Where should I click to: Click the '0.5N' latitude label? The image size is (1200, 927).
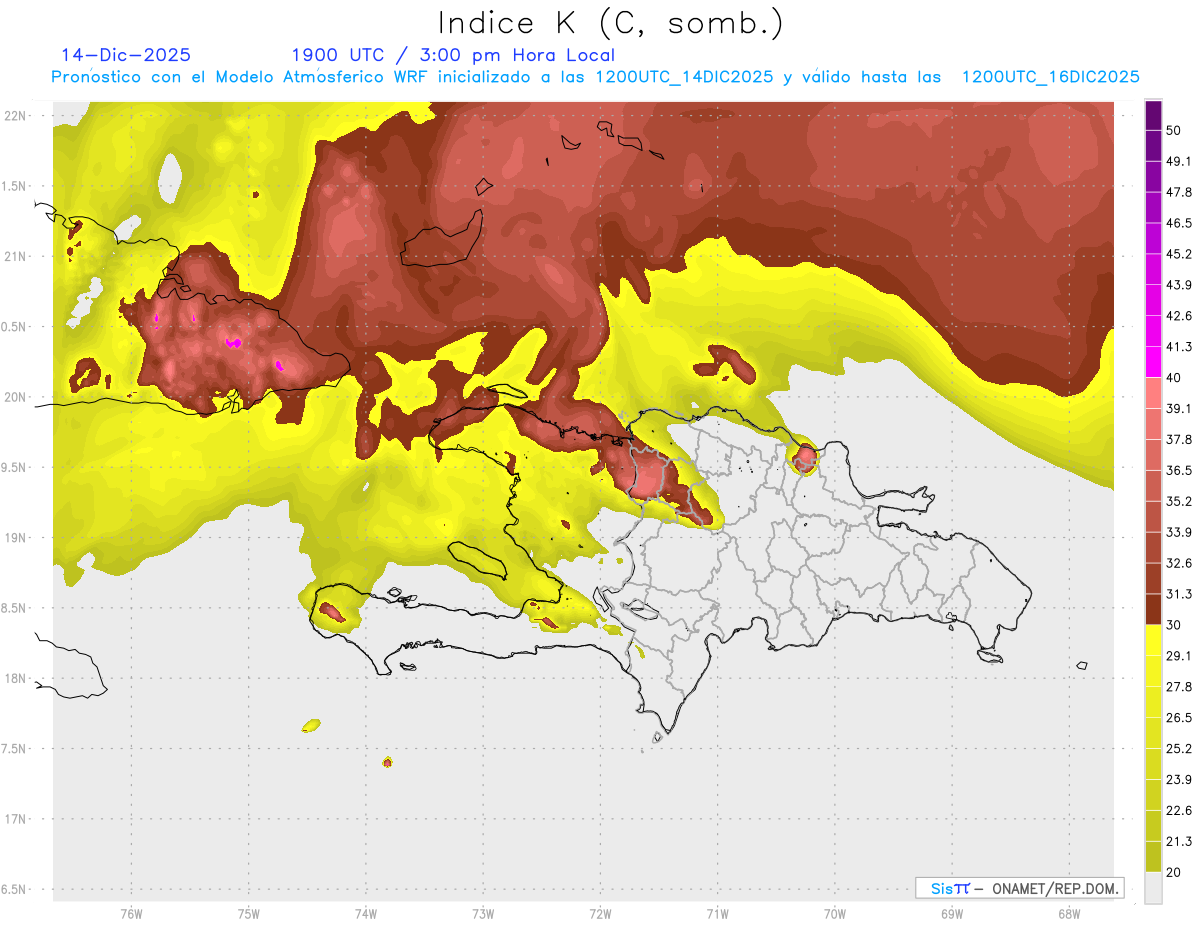(x=15, y=327)
